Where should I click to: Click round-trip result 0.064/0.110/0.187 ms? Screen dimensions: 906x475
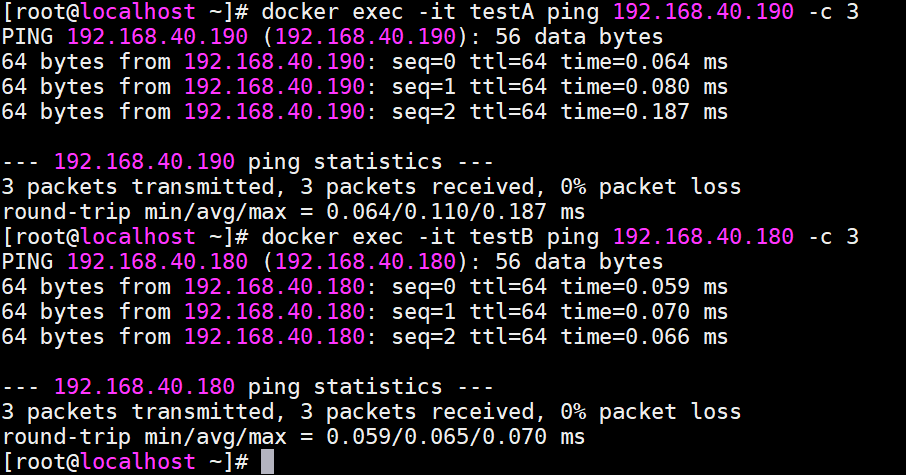point(436,212)
